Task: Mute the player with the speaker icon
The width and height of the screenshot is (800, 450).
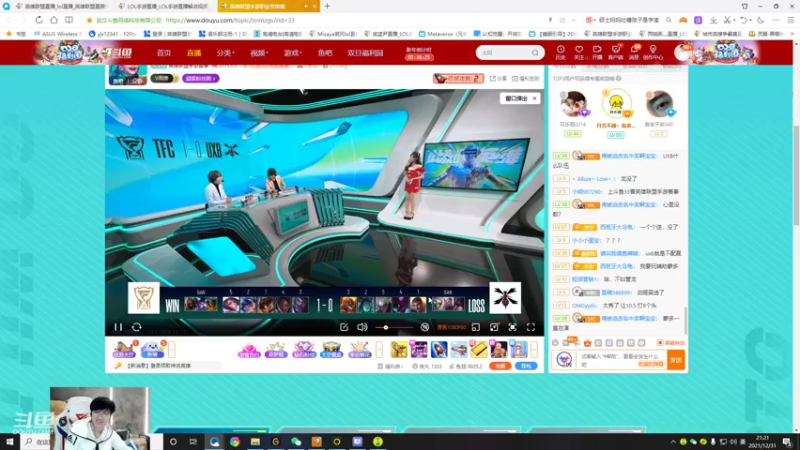Action: pos(362,327)
